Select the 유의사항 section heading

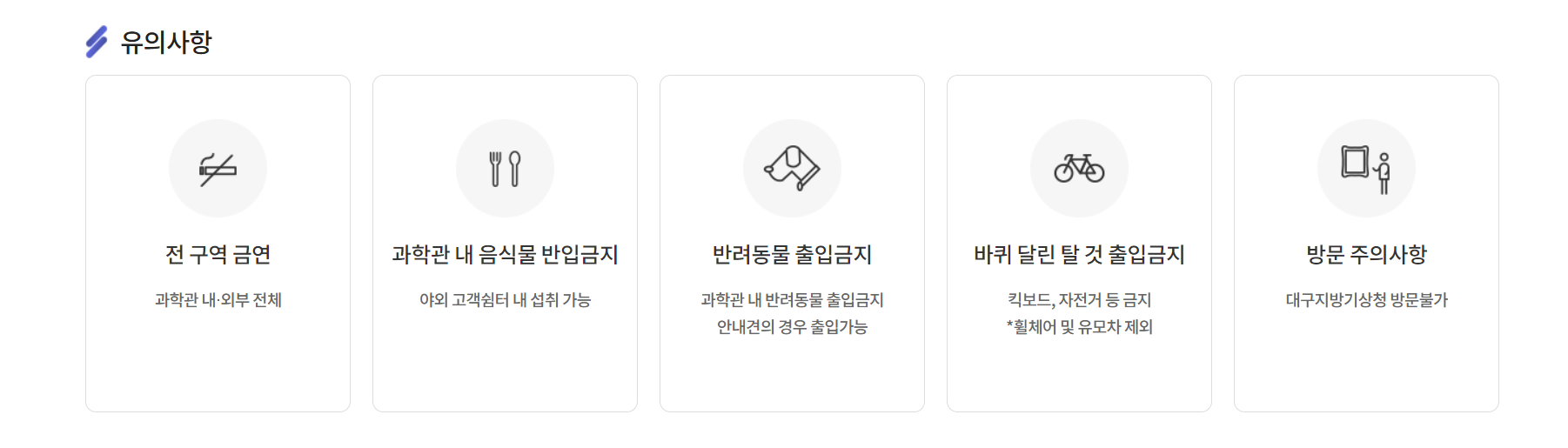pyautogui.click(x=166, y=42)
